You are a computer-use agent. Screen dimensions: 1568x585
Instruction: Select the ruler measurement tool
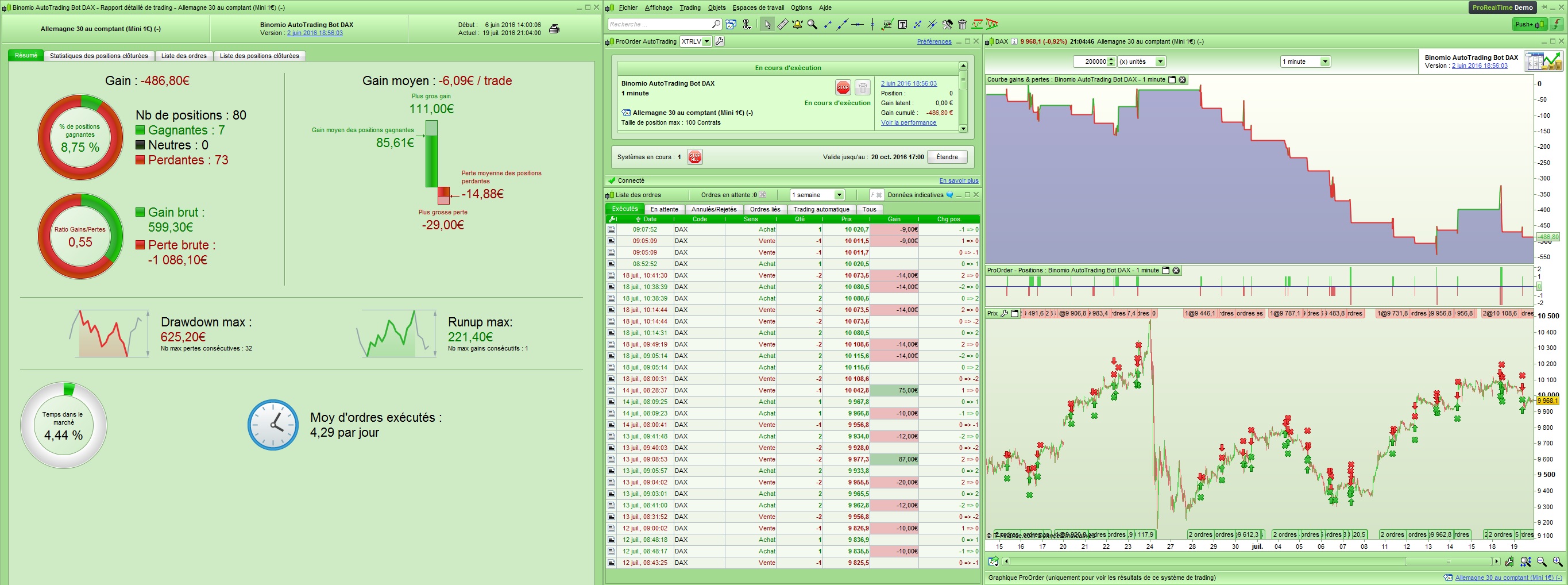(782, 24)
